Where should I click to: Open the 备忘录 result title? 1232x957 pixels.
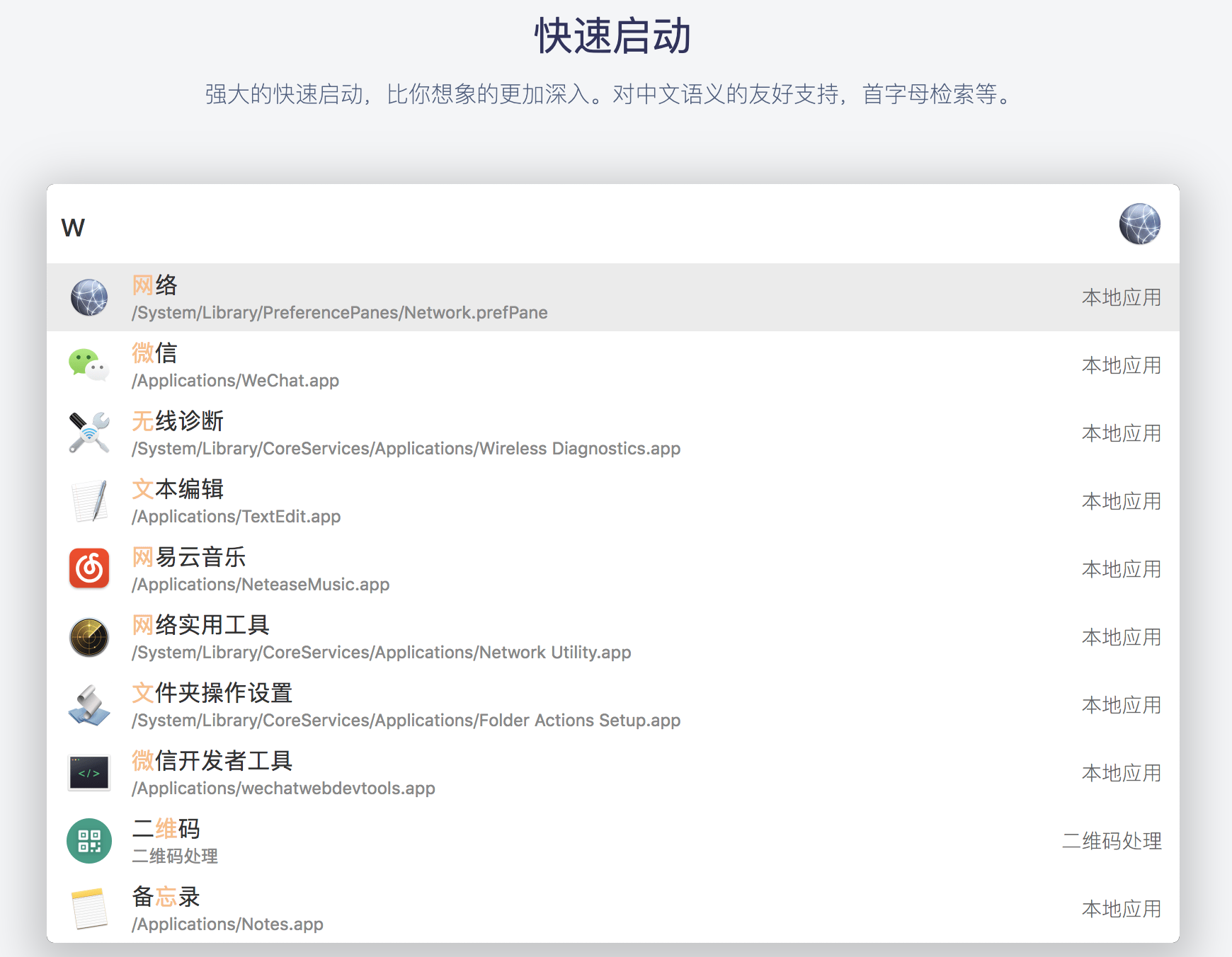click(166, 897)
